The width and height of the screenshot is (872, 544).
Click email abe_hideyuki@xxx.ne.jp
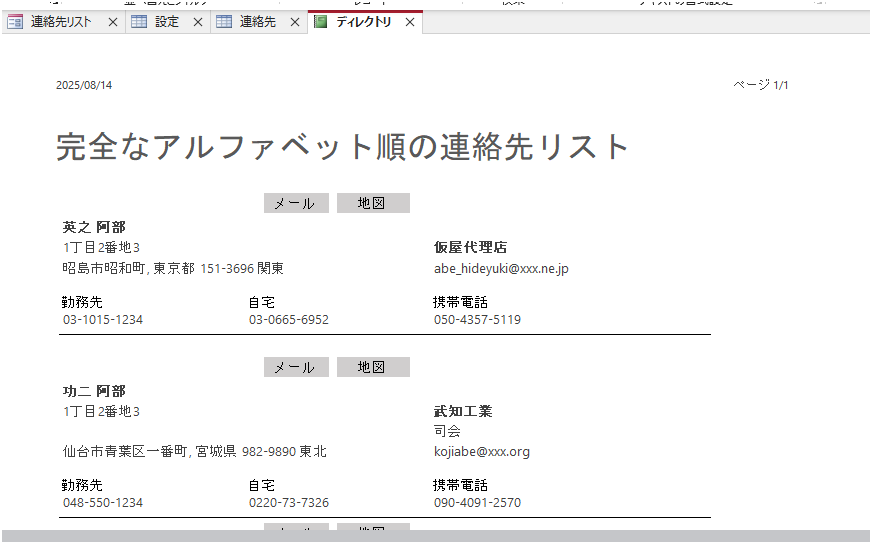tap(501, 269)
